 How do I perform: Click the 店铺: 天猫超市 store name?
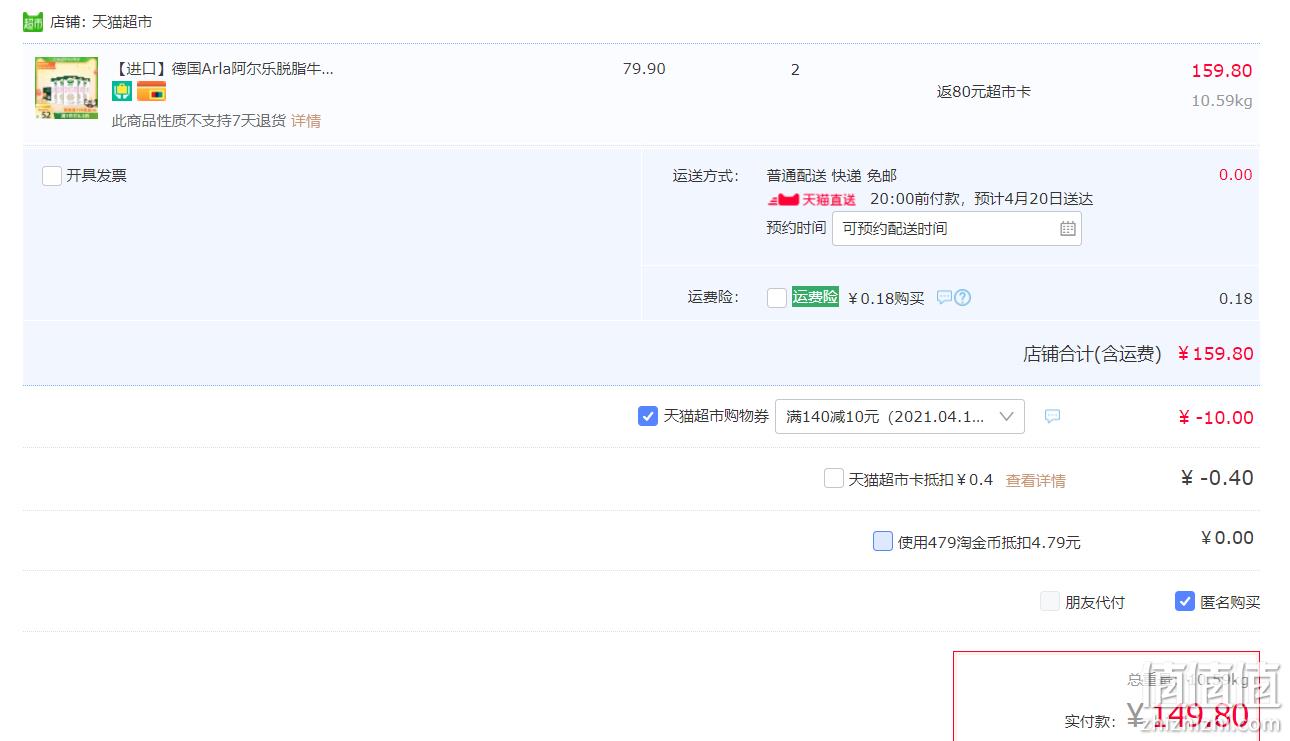pyautogui.click(x=101, y=22)
